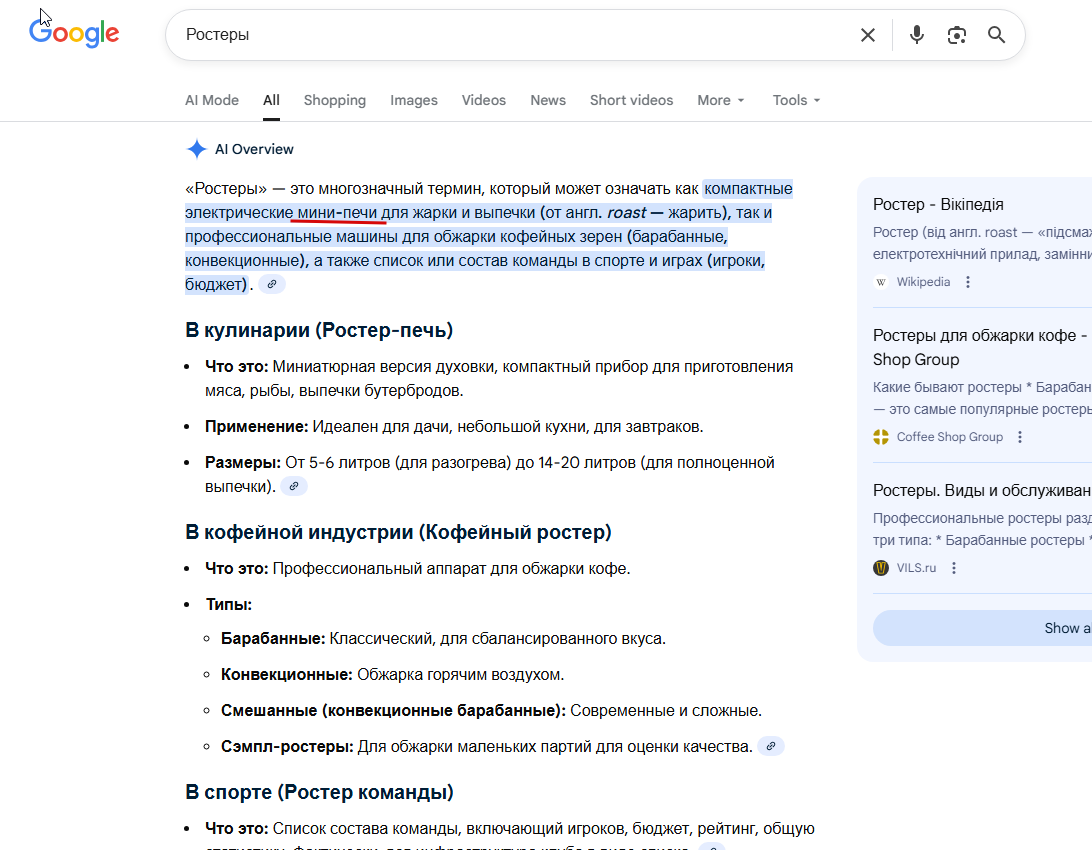Click bold label Смешанные (конвекционные барабанные):

(393, 711)
